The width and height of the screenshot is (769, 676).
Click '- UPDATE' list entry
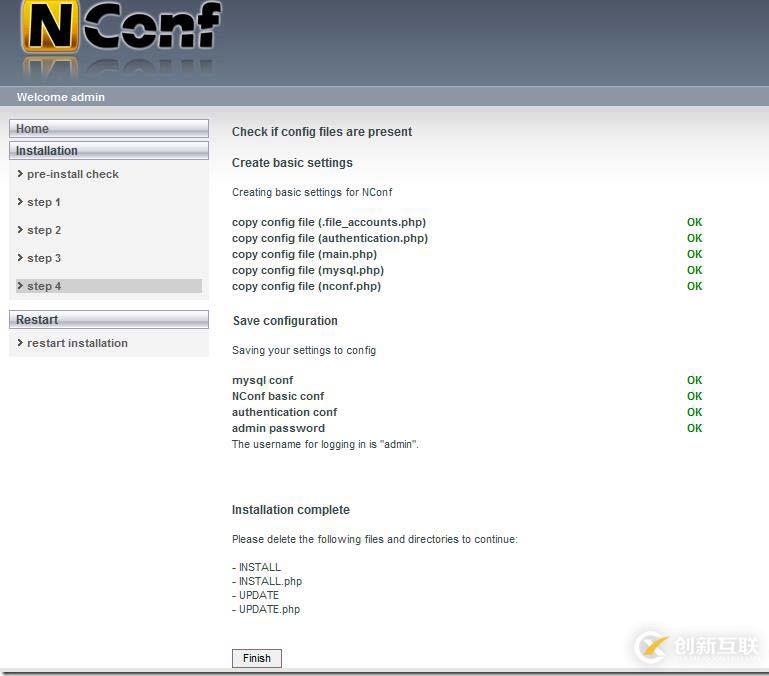pos(256,595)
